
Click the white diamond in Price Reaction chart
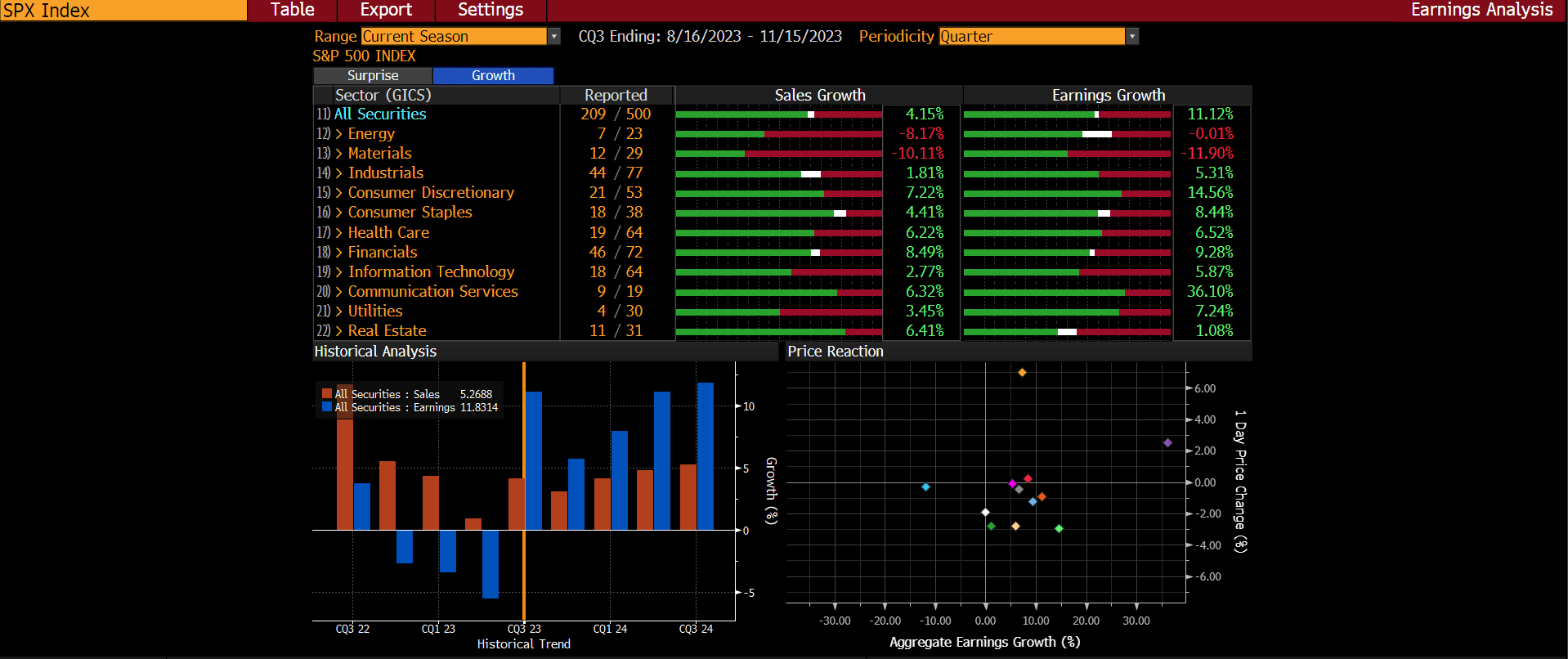pos(985,512)
